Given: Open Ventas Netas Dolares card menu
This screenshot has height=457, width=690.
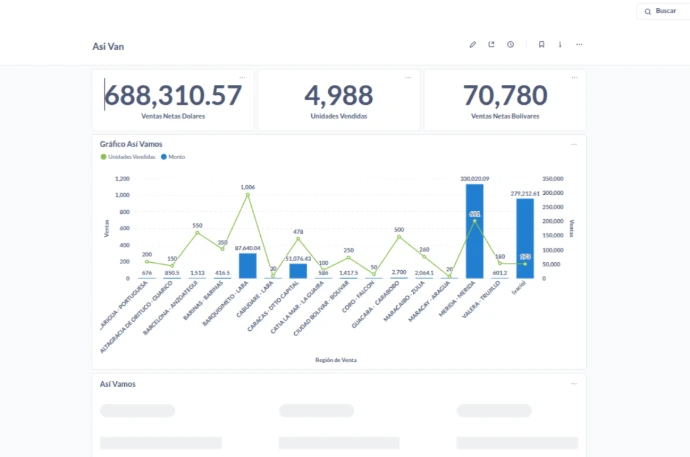Looking at the screenshot, I should pos(242,77).
